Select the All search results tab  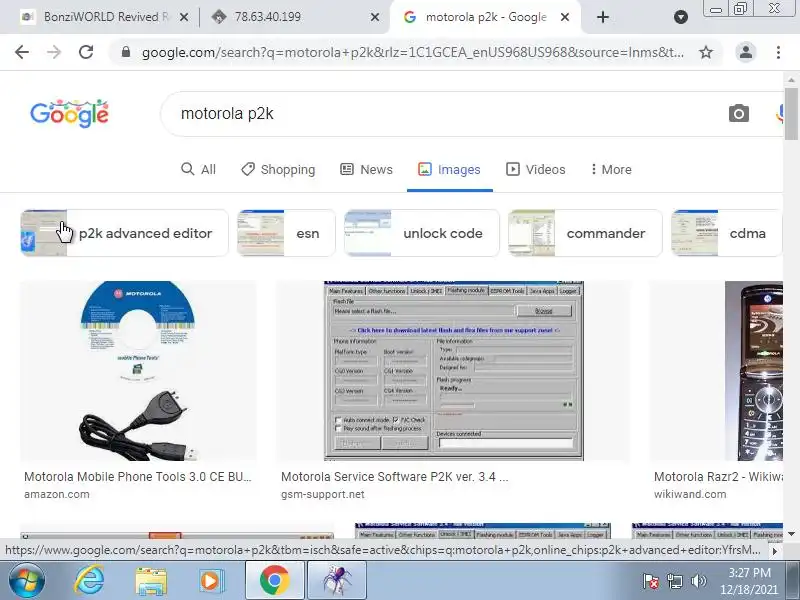pyautogui.click(x=198, y=169)
